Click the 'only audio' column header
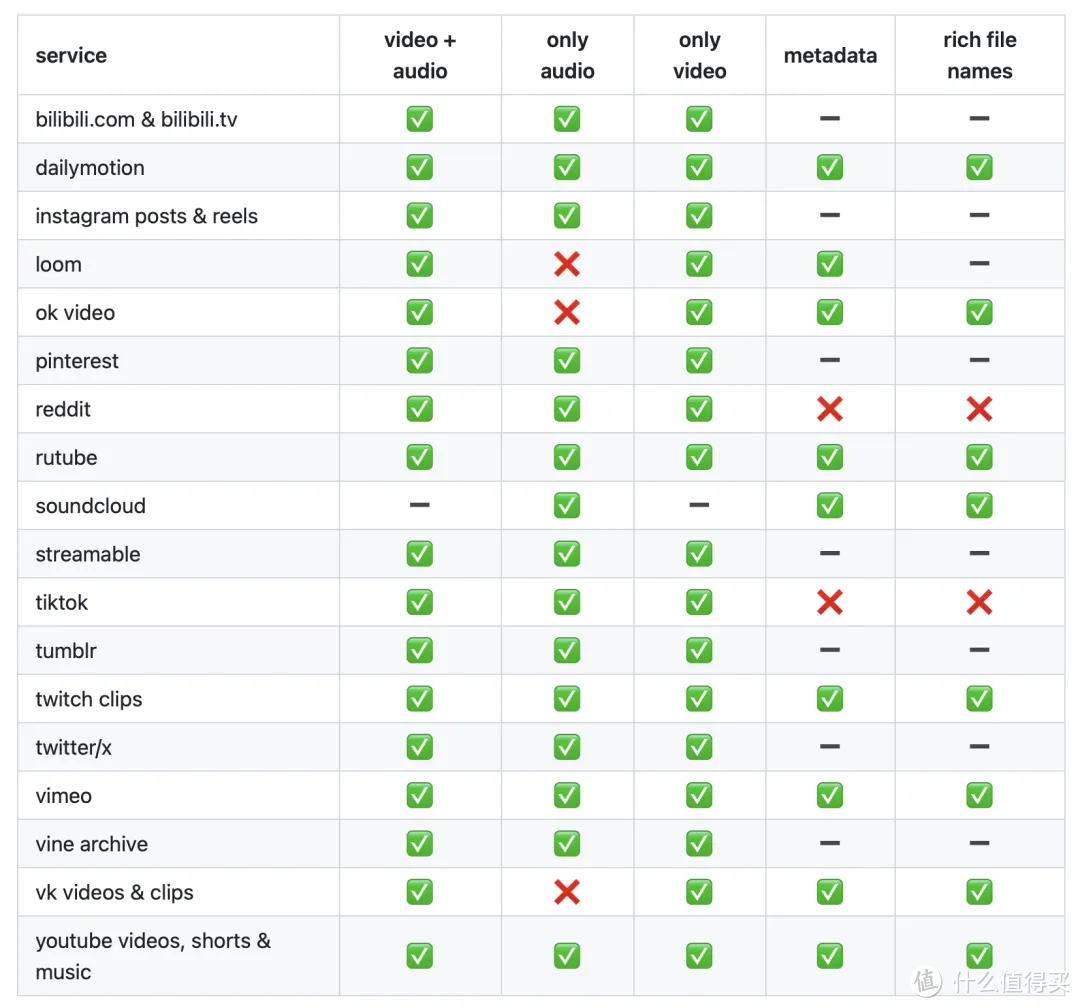 pos(567,55)
